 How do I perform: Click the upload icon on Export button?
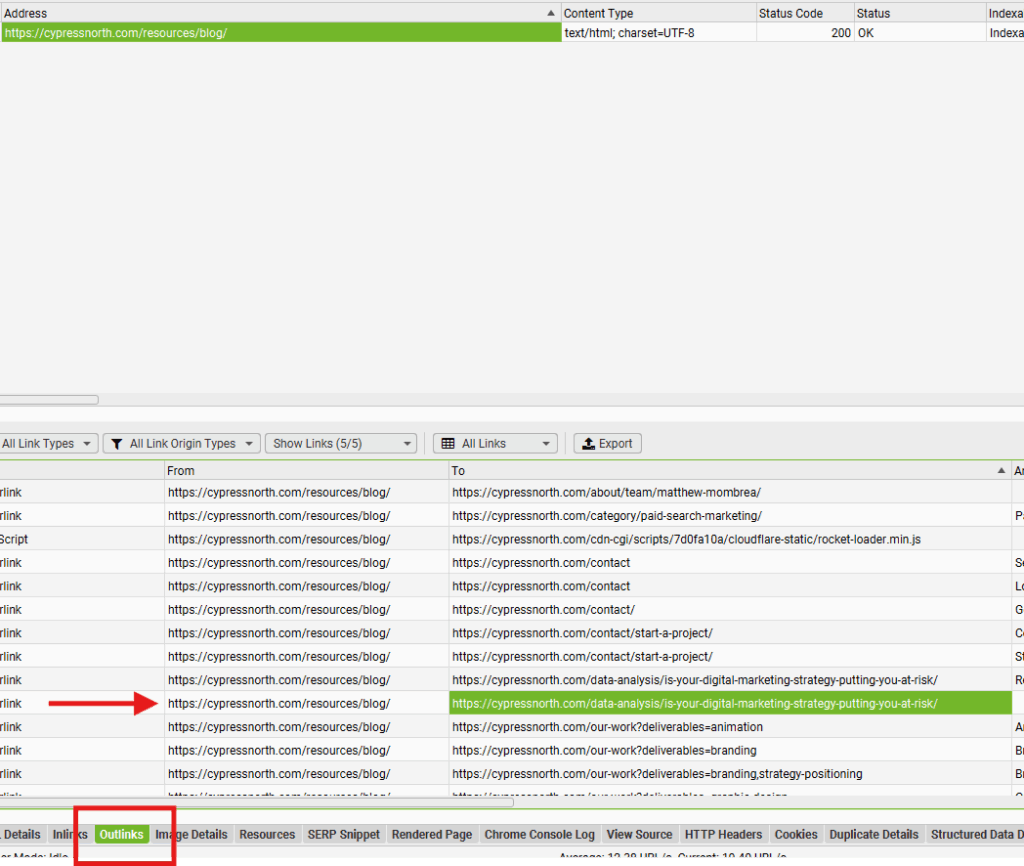click(588, 443)
